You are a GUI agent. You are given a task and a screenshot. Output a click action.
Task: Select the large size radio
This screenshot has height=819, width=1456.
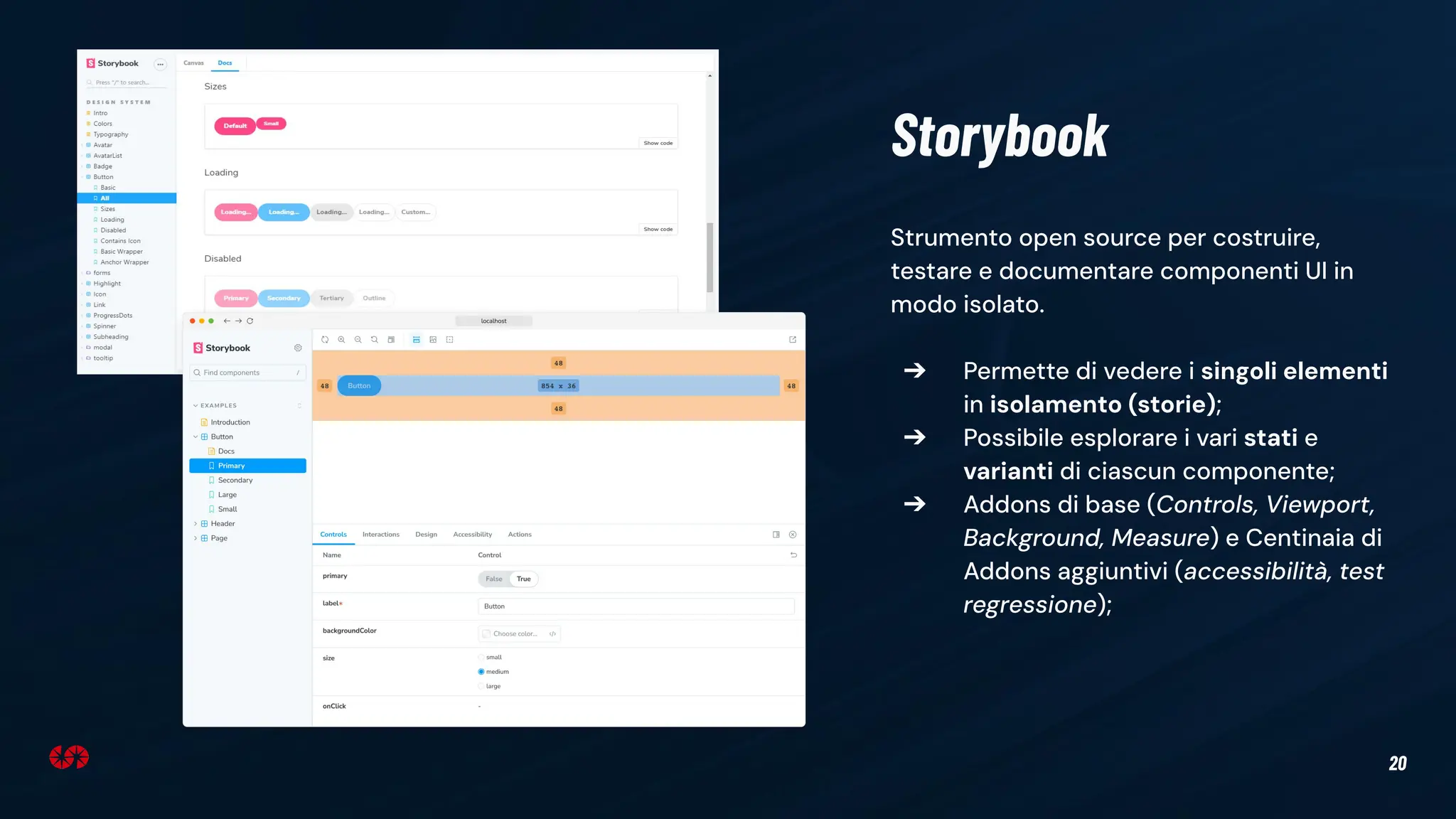click(x=481, y=687)
